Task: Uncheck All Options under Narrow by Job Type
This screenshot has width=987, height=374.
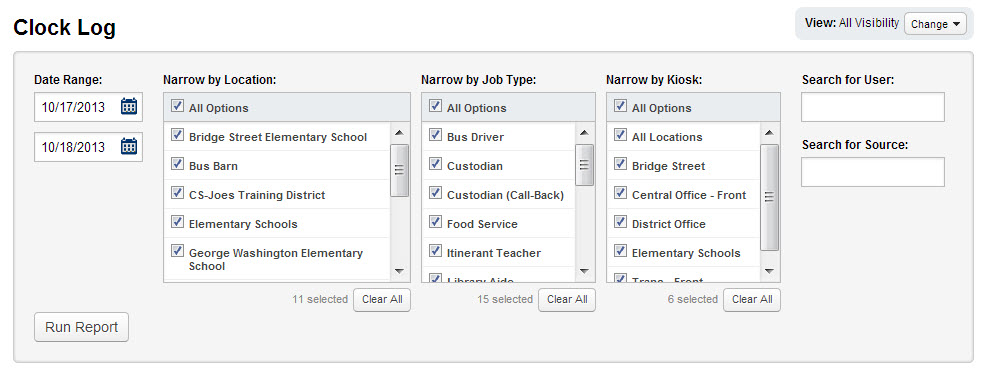Action: click(x=435, y=106)
